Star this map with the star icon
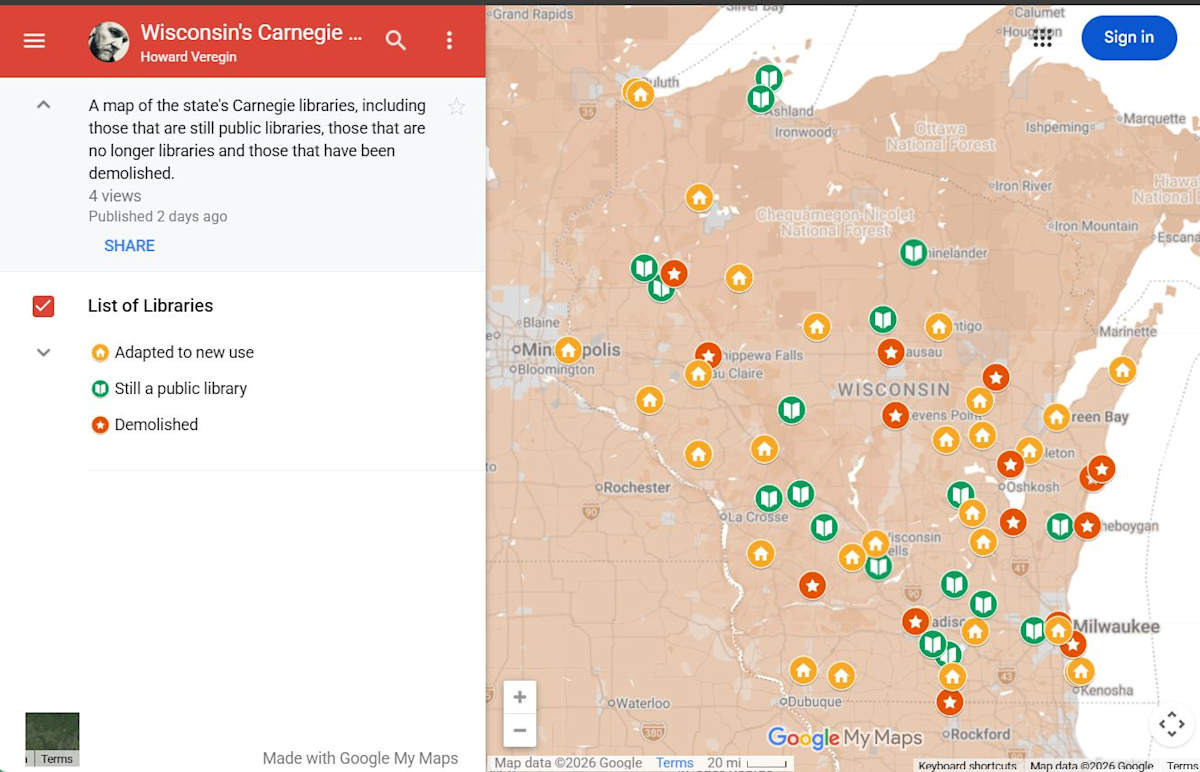 456,107
